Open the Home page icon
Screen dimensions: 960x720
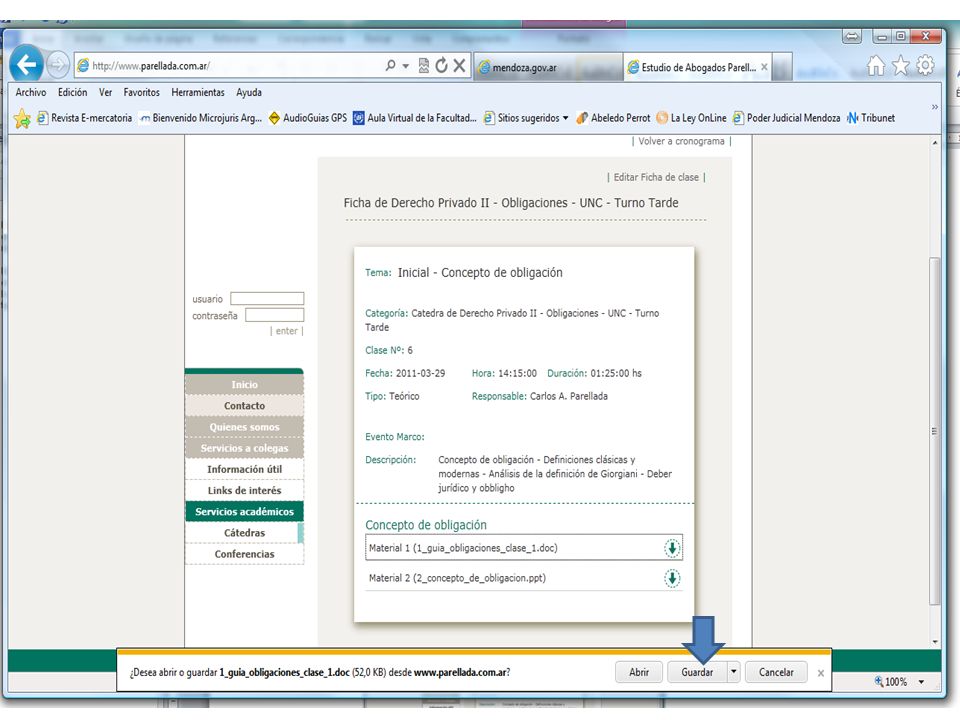coord(876,65)
